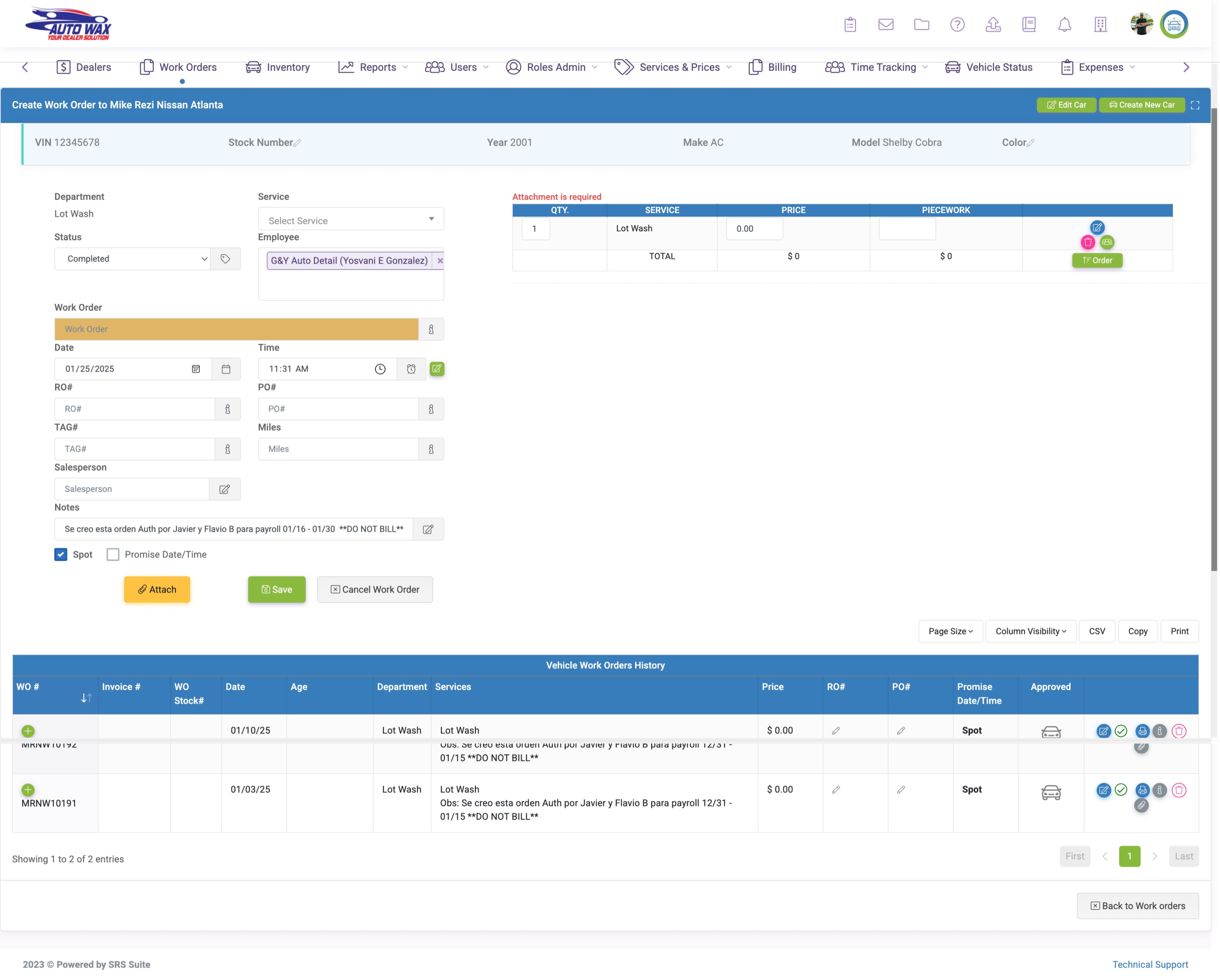Click the help question mark icon
Viewport: 1220px width, 980px height.
tap(957, 24)
